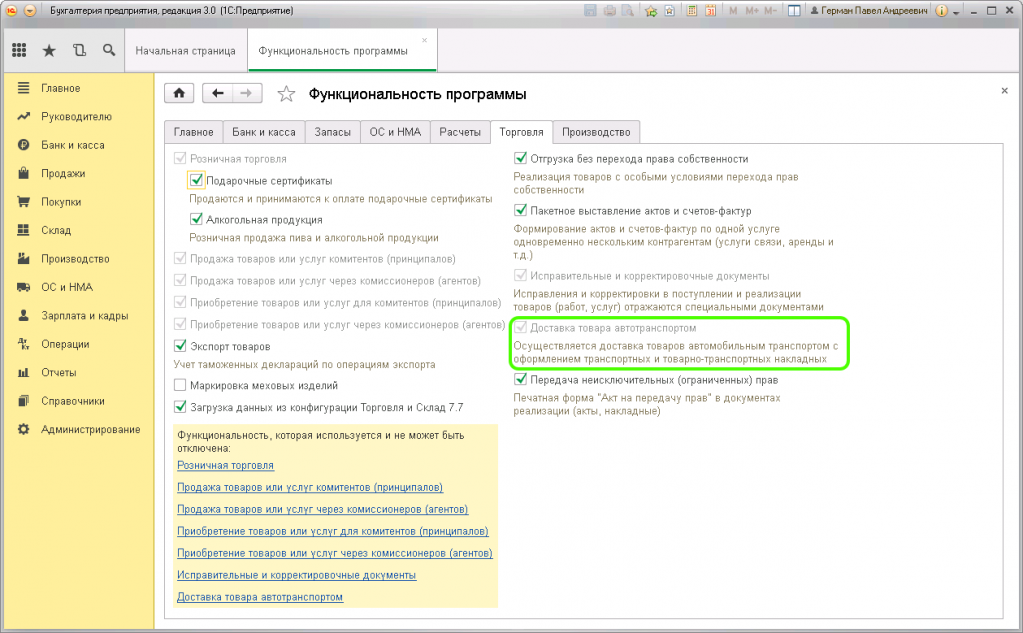The image size is (1023, 633).
Task: Print icon in title bar toolbar
Action: click(609, 10)
